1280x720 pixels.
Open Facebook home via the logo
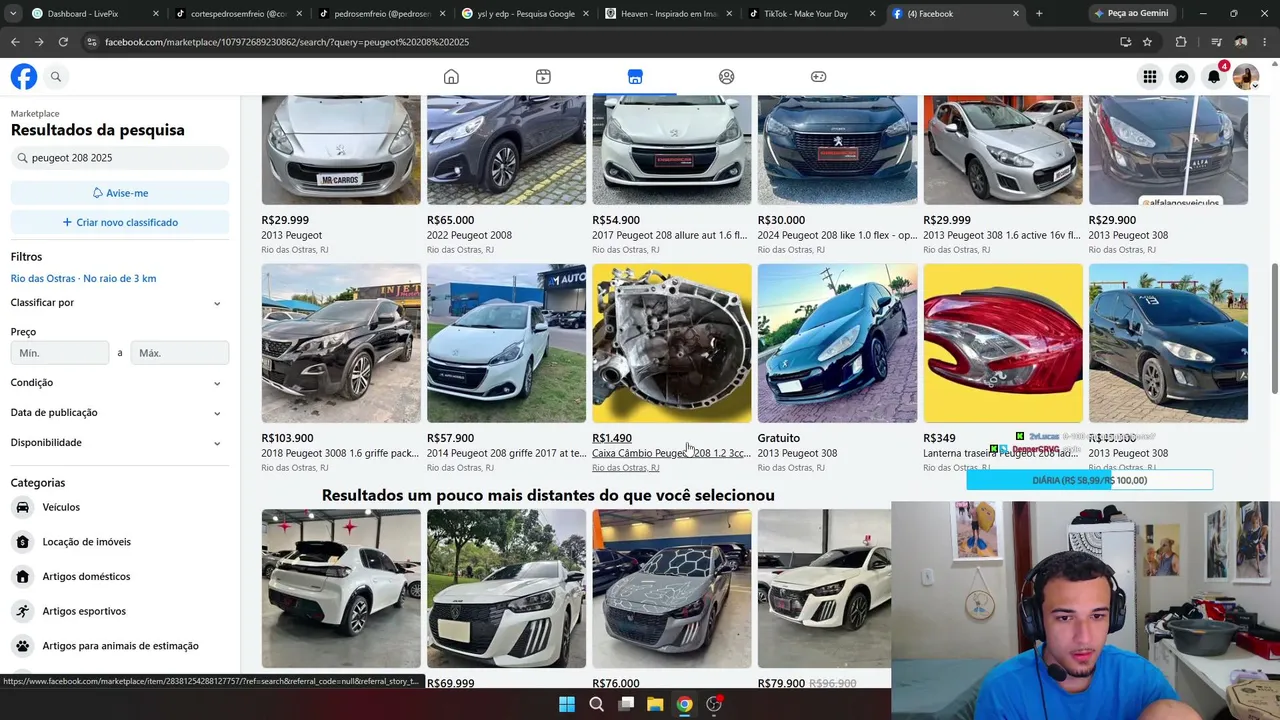24,77
